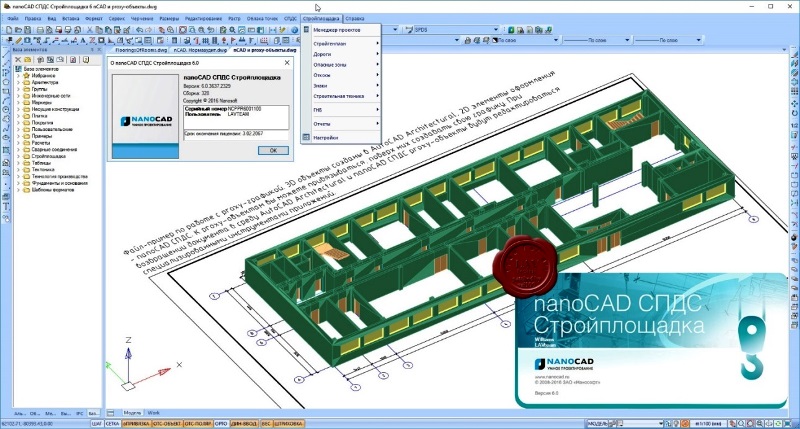The height and width of the screenshot is (429, 800).
Task: Click the yellow folder icon in element base panel
Action: [x=28, y=60]
